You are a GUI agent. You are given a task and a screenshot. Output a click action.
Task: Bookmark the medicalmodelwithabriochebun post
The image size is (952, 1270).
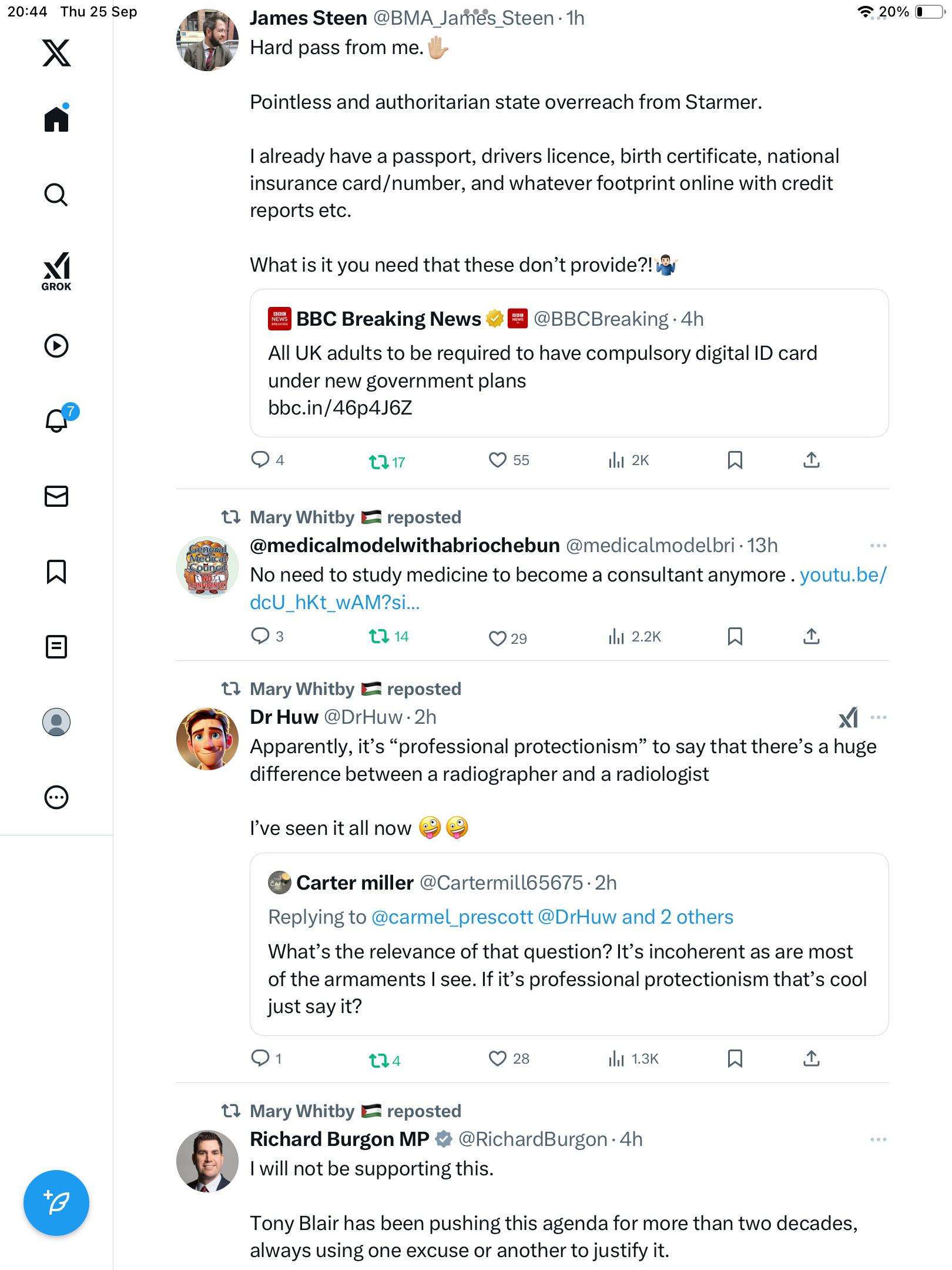point(735,636)
